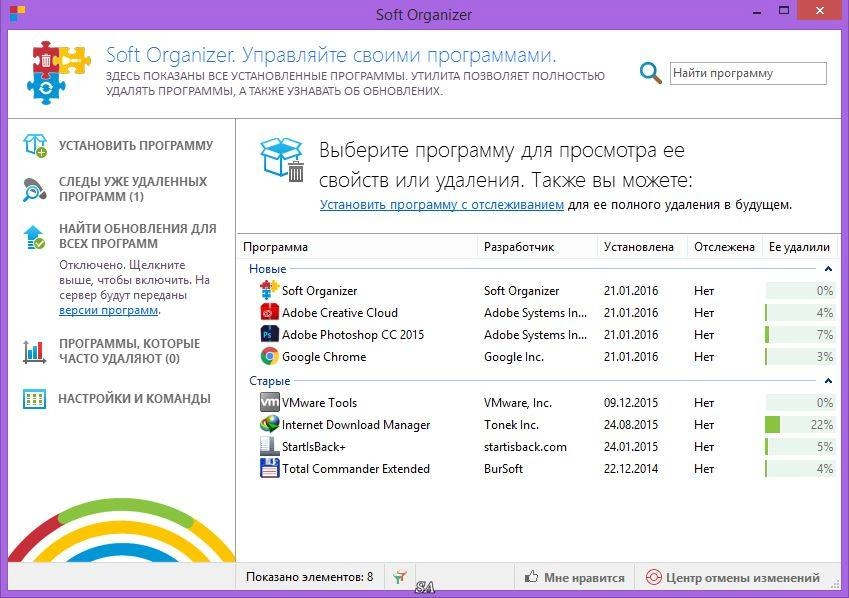
Task: Open УСТАНОВИТЬ ПРОГРАММУ
Action: pos(136,146)
